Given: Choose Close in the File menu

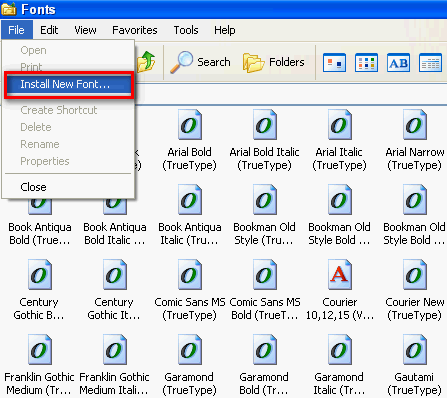Looking at the screenshot, I should [69, 187].
